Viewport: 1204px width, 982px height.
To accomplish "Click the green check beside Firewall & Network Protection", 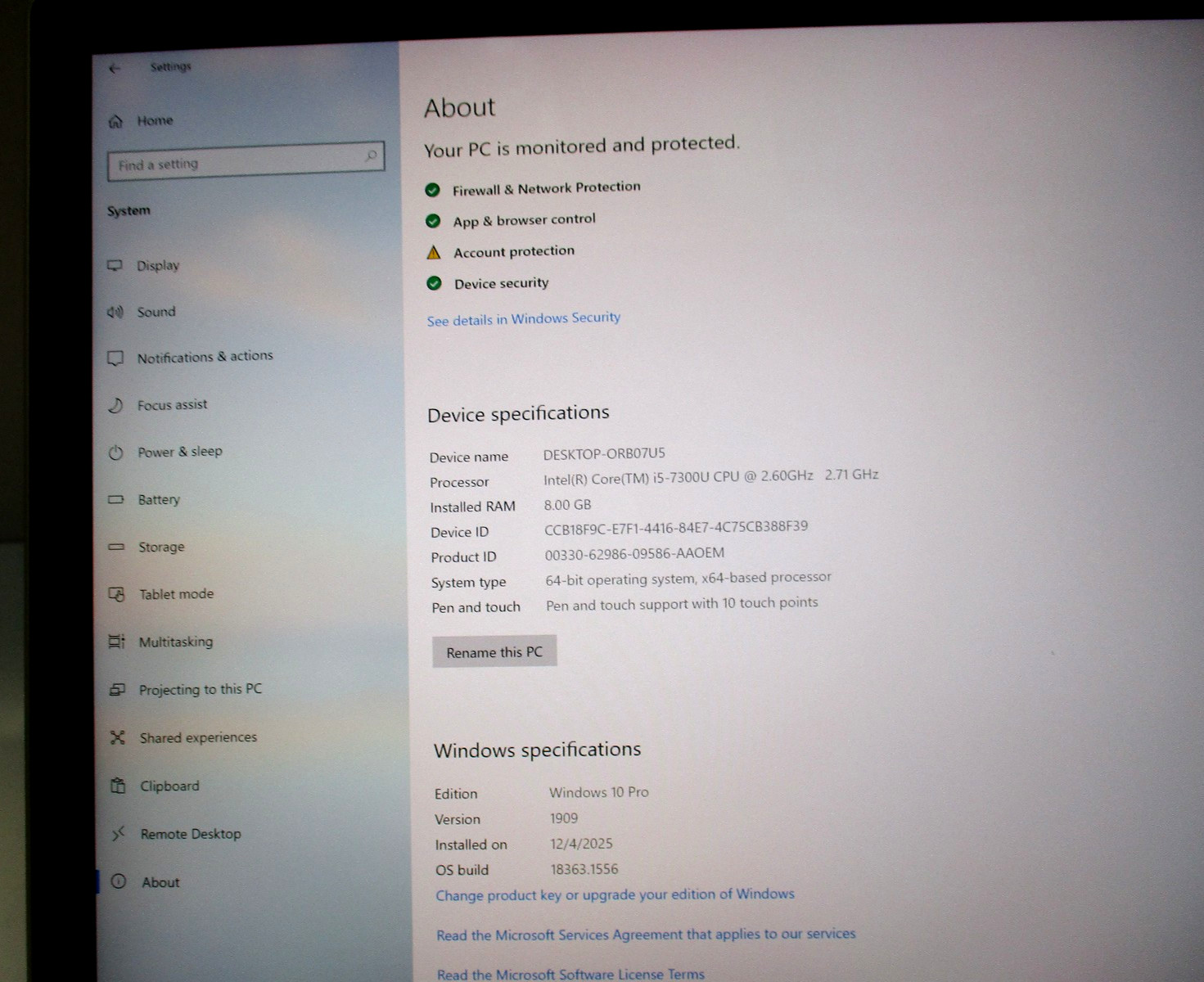I will click(x=432, y=191).
